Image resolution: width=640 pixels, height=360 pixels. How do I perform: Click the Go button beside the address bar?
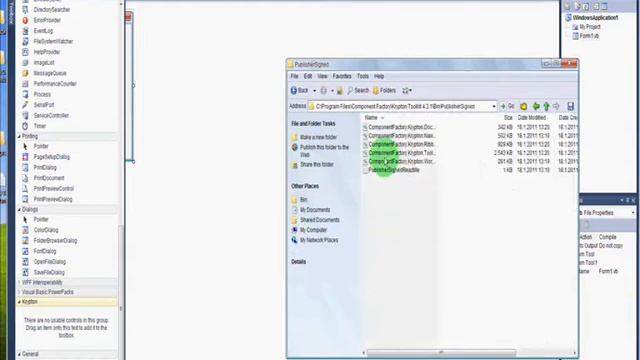(507, 106)
